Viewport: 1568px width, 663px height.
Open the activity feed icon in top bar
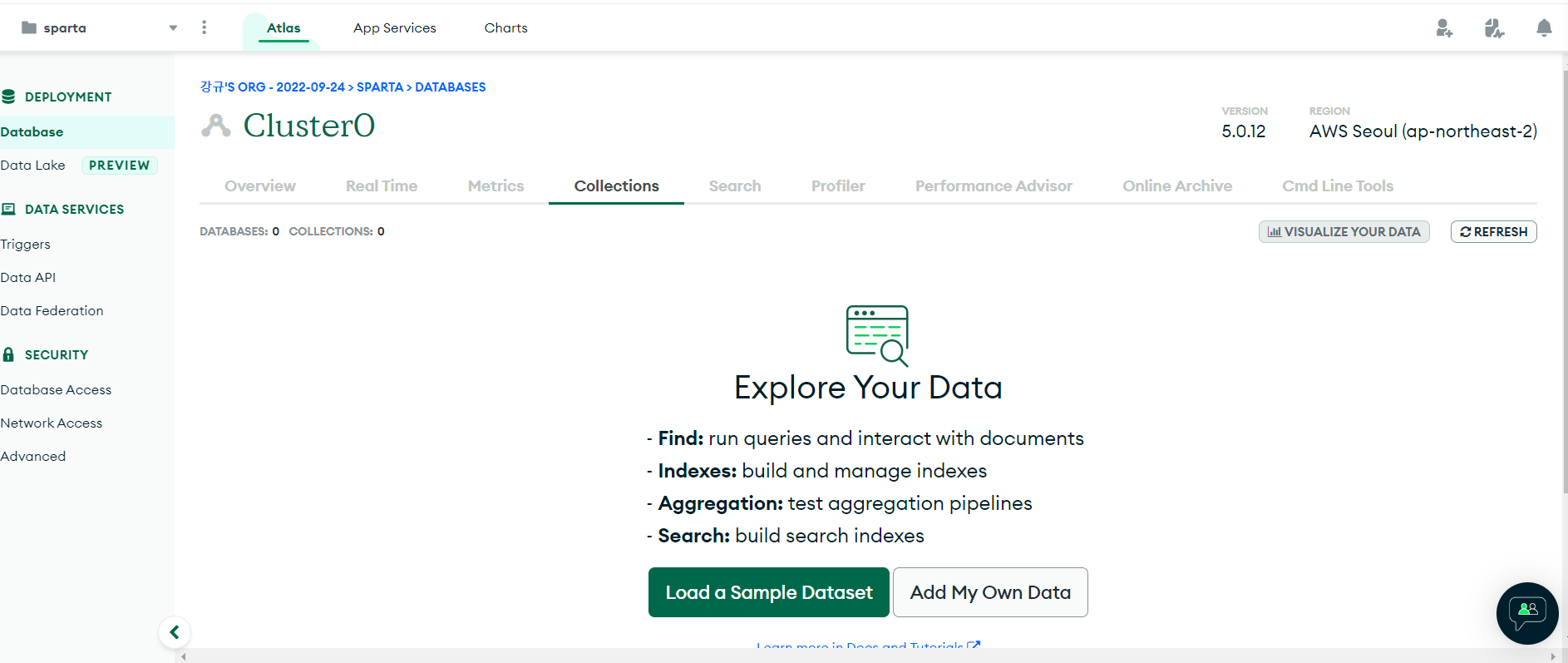pyautogui.click(x=1494, y=28)
